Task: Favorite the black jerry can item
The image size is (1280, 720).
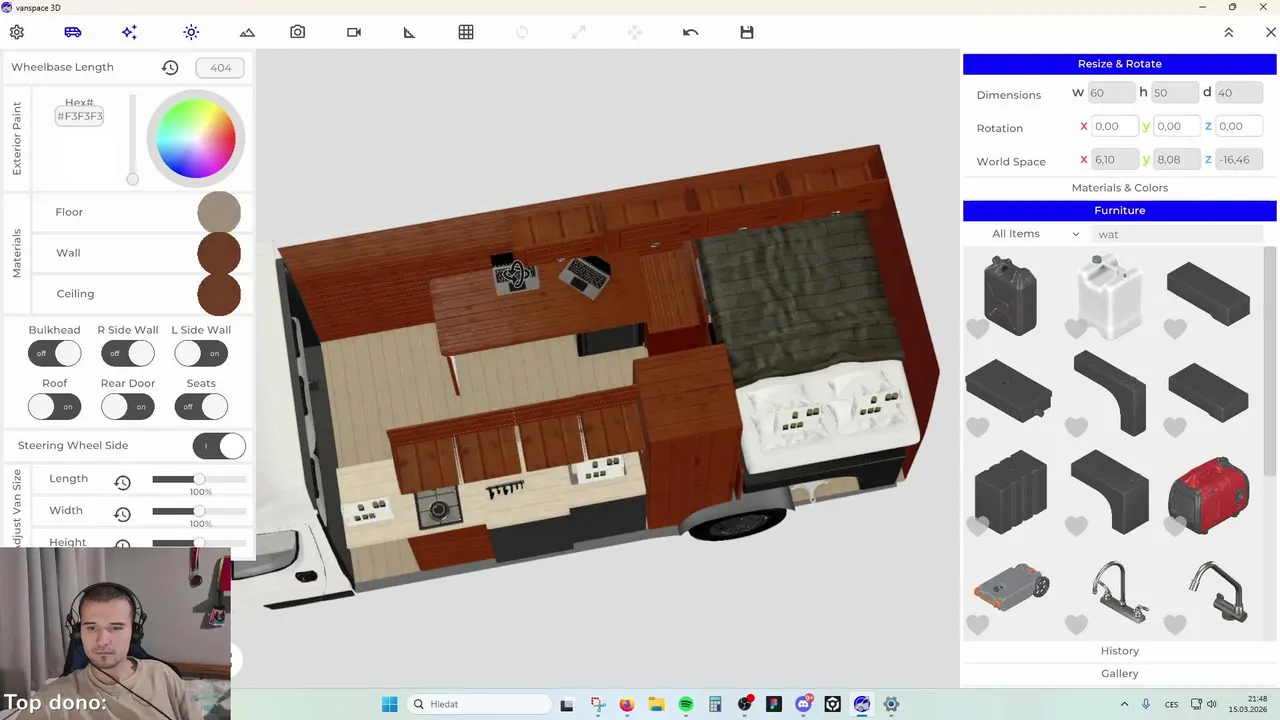Action: click(x=977, y=328)
